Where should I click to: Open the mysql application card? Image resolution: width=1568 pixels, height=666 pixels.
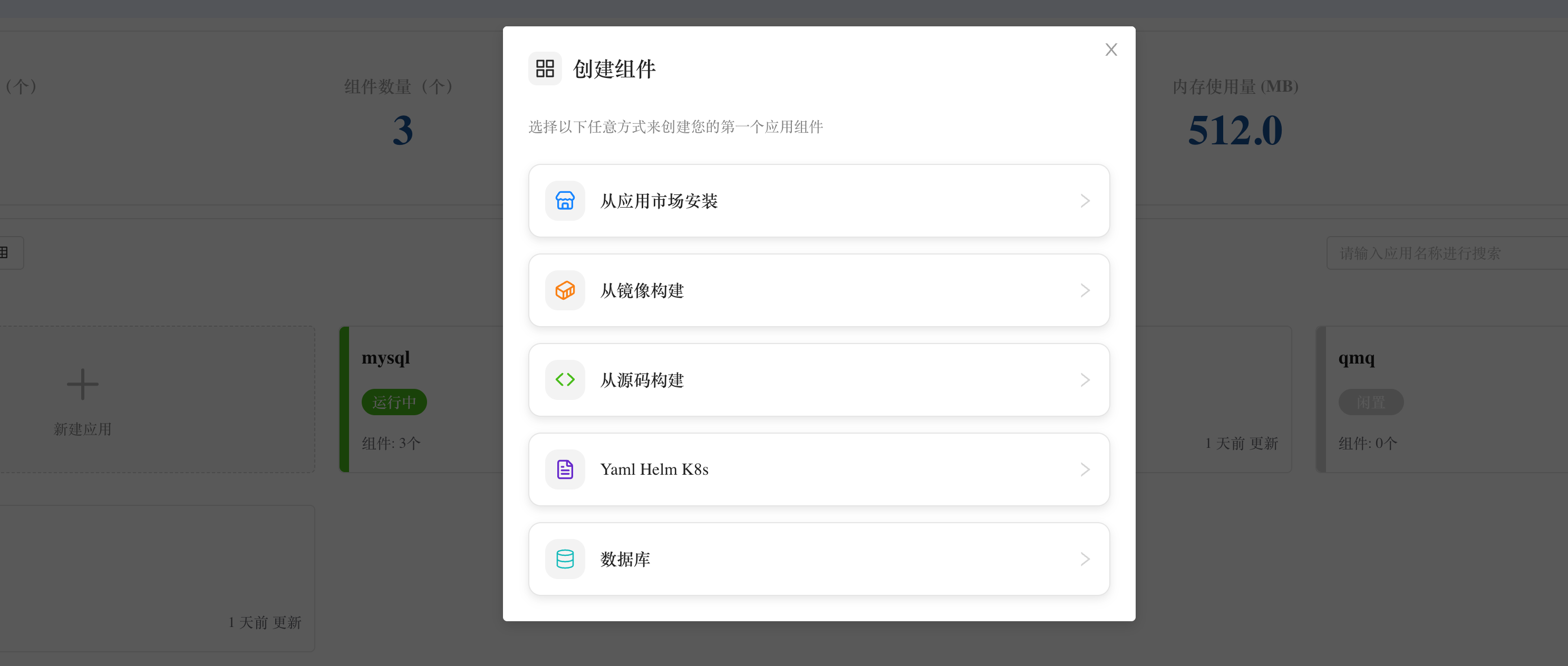click(421, 399)
